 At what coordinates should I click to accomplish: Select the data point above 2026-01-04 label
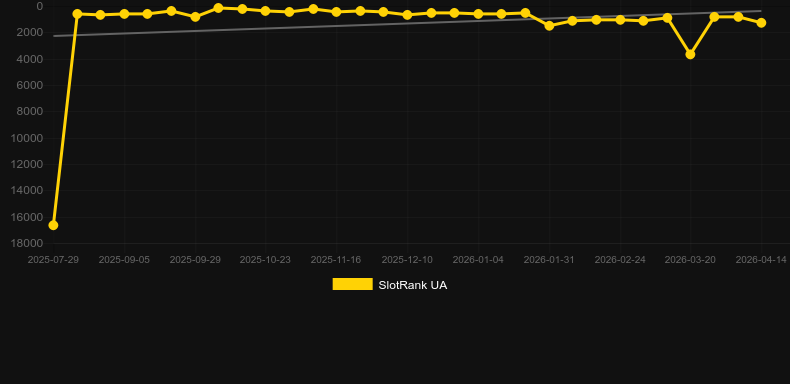tap(478, 14)
